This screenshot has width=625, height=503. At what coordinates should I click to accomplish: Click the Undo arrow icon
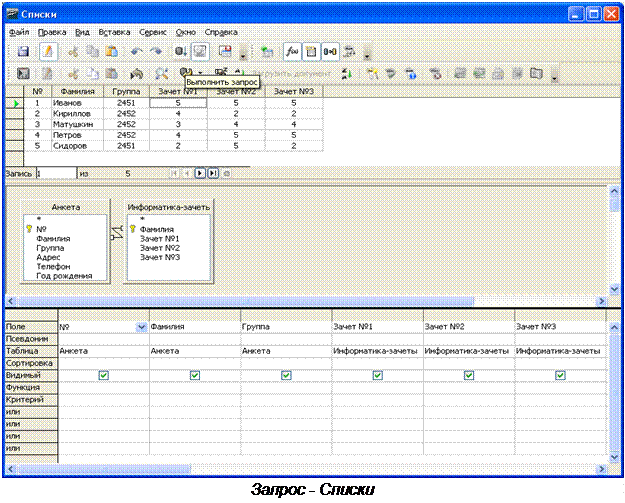point(135,51)
